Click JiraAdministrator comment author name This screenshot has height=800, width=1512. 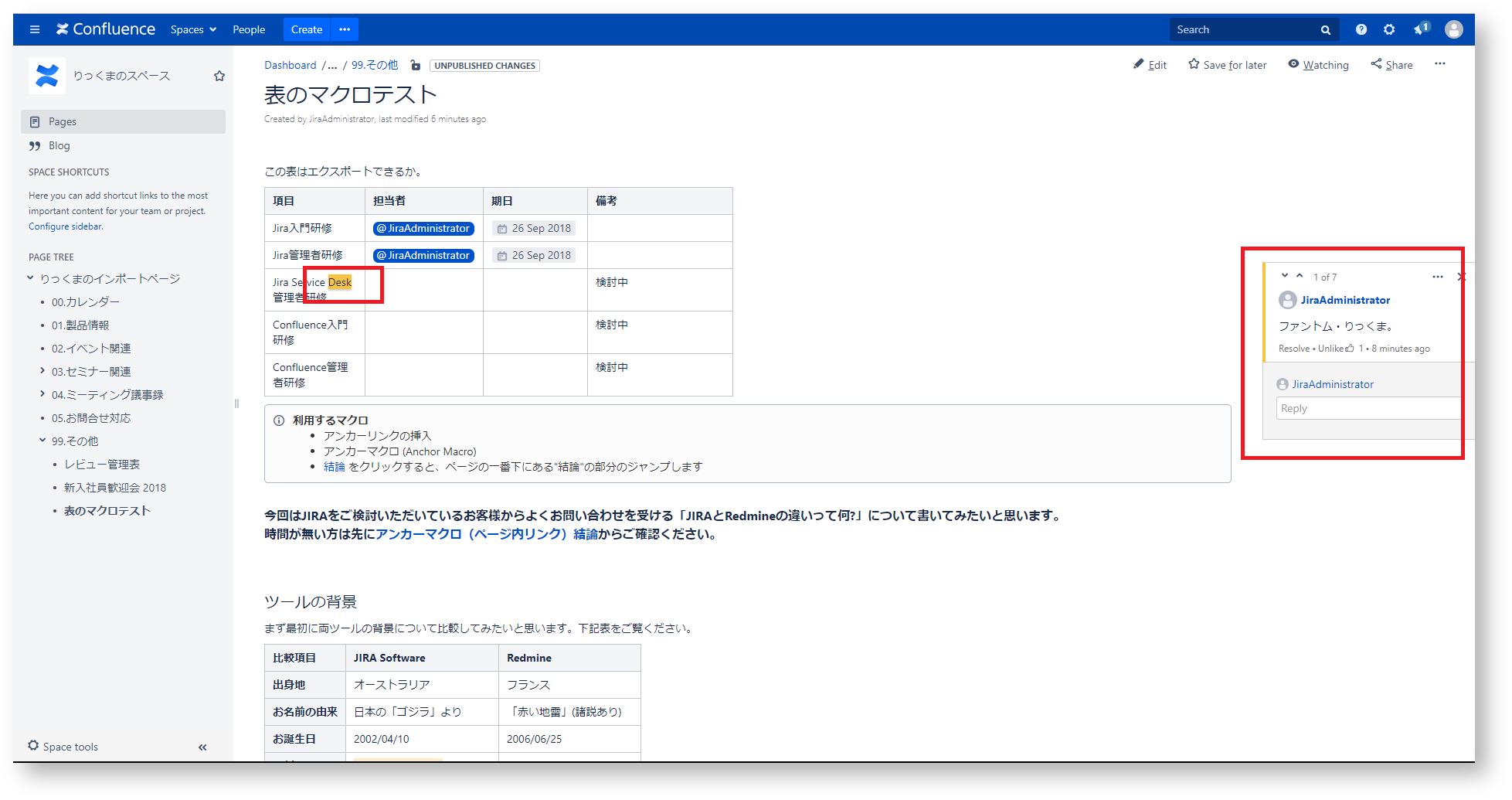click(1345, 300)
